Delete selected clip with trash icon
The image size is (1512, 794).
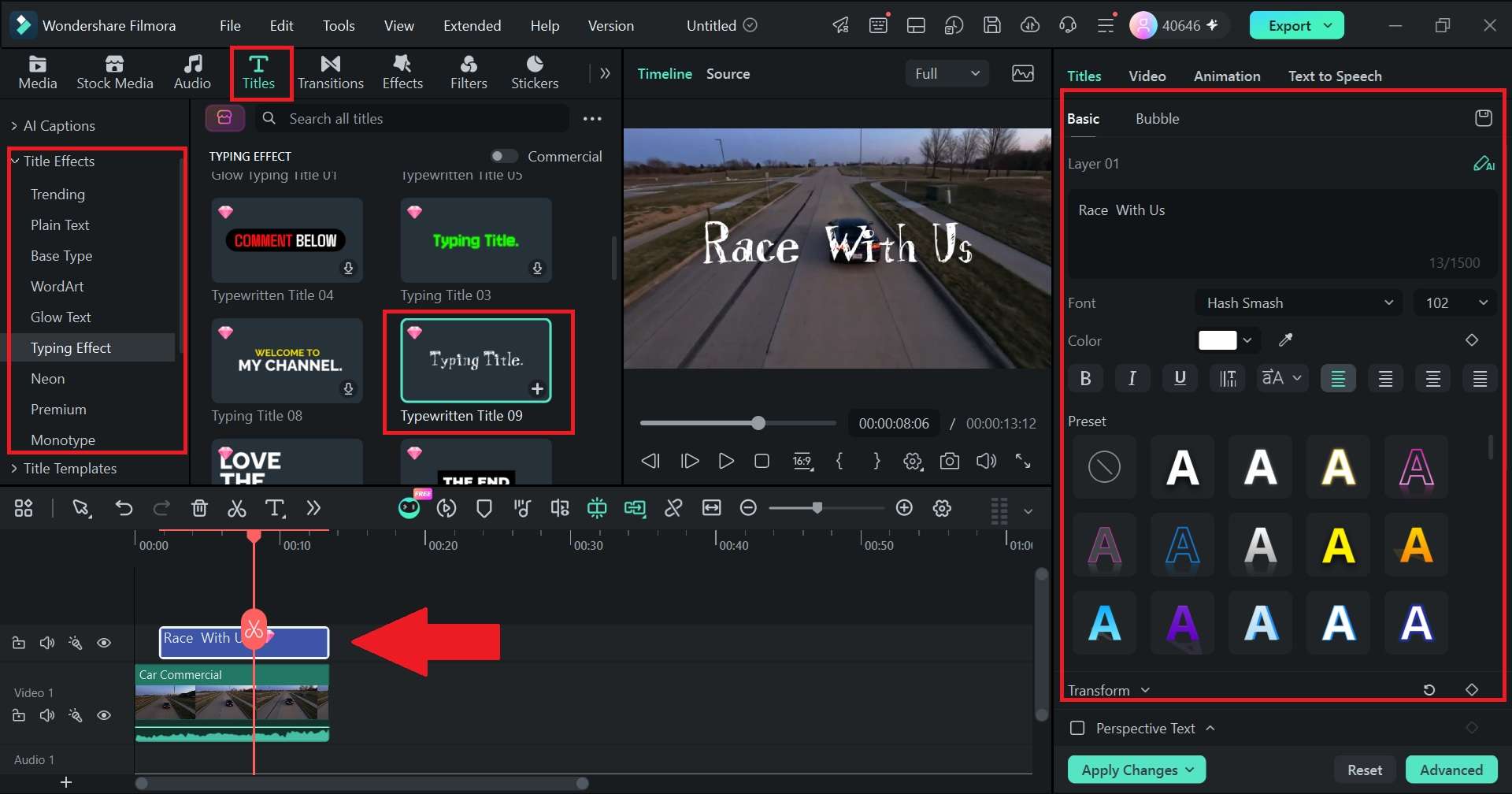pyautogui.click(x=199, y=509)
